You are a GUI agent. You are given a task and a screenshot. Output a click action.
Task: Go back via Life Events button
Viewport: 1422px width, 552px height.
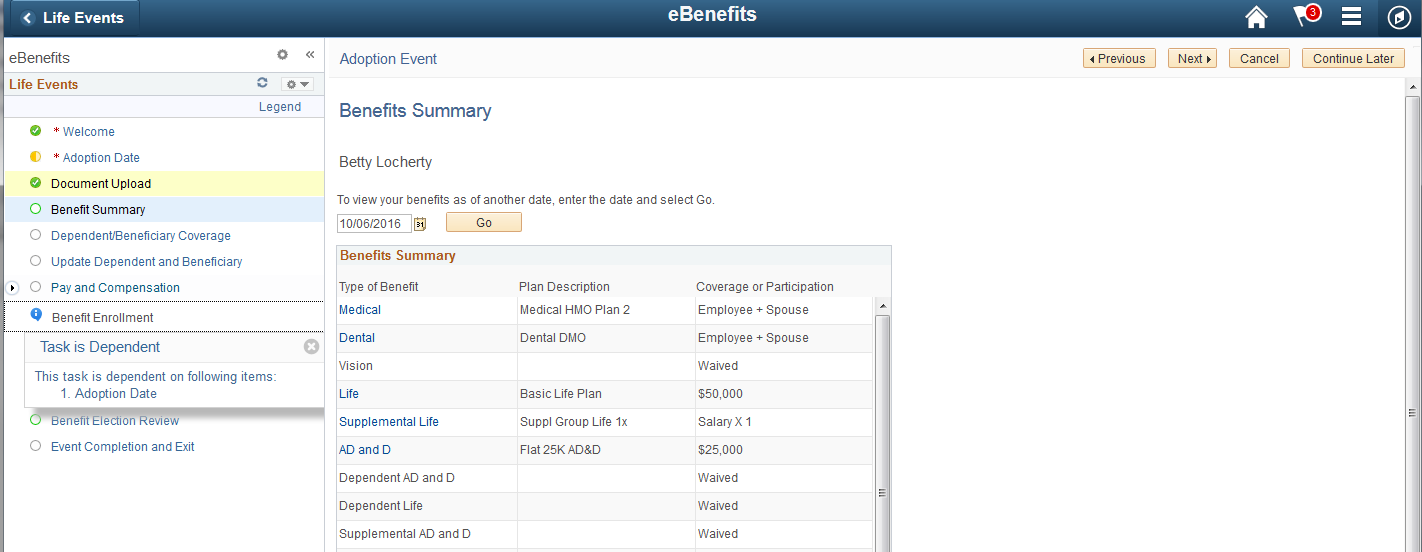tap(75, 18)
